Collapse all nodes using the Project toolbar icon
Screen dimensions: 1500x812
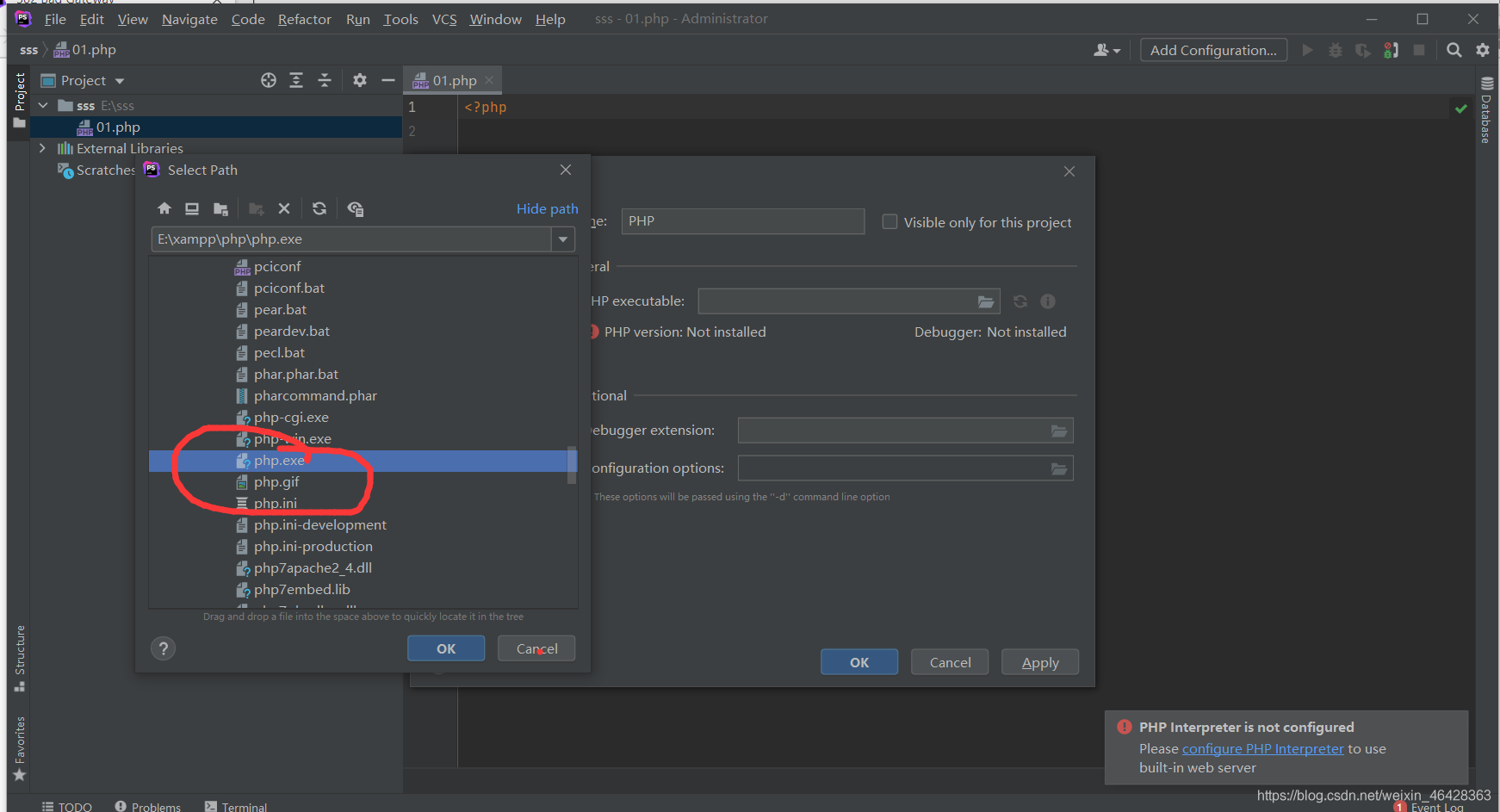325,79
